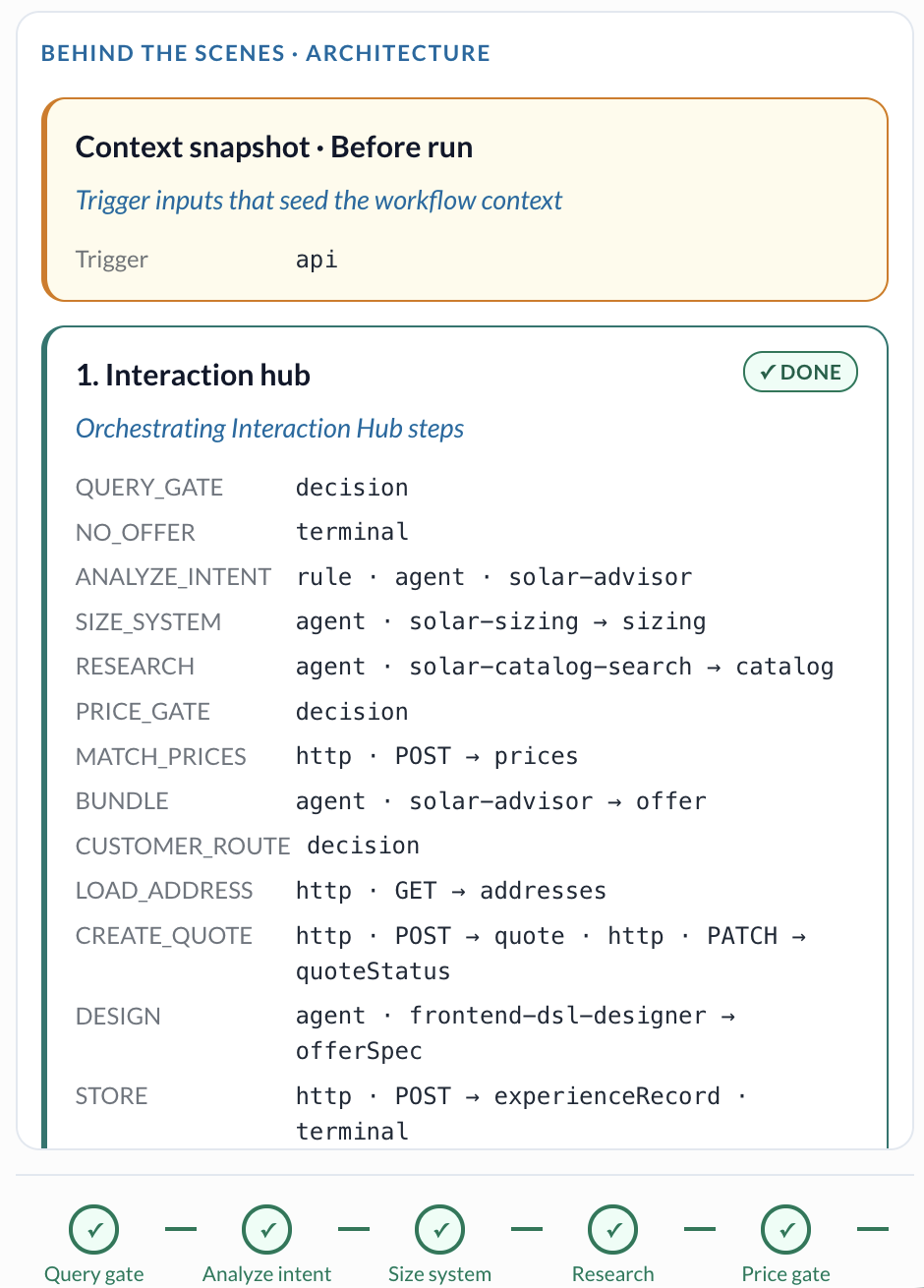Click the value frontend-dsl-designer → offerSpec
Viewport: 924px width, 1288px height.
pyautogui.click(x=515, y=1033)
